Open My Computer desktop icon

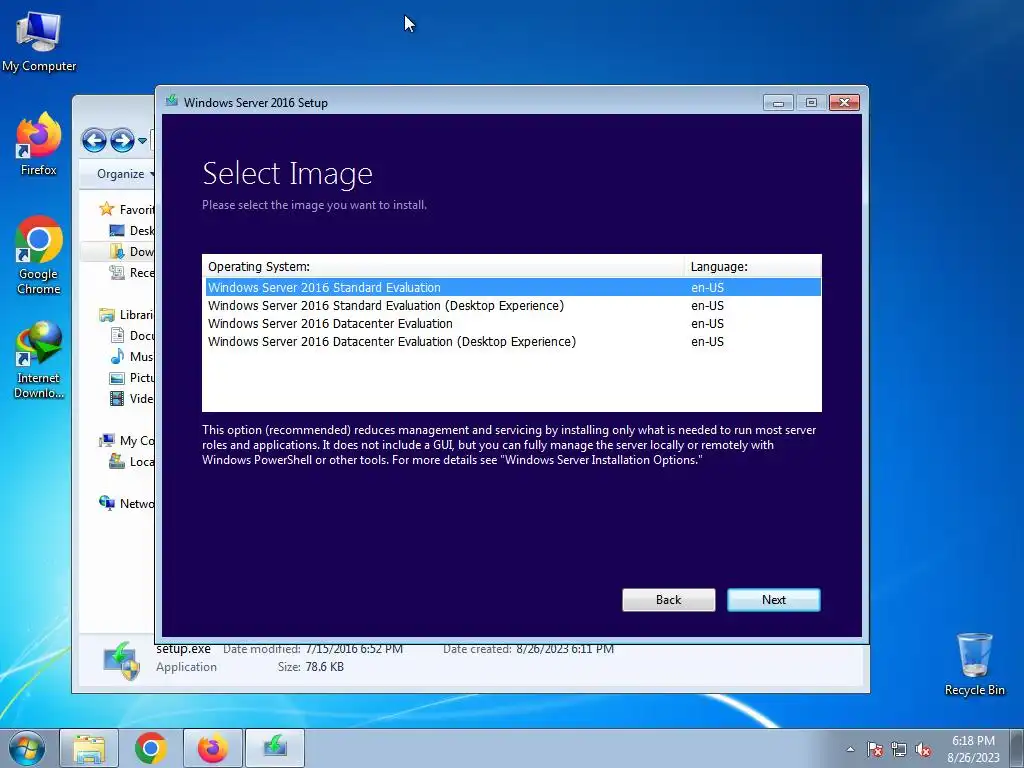39,41
